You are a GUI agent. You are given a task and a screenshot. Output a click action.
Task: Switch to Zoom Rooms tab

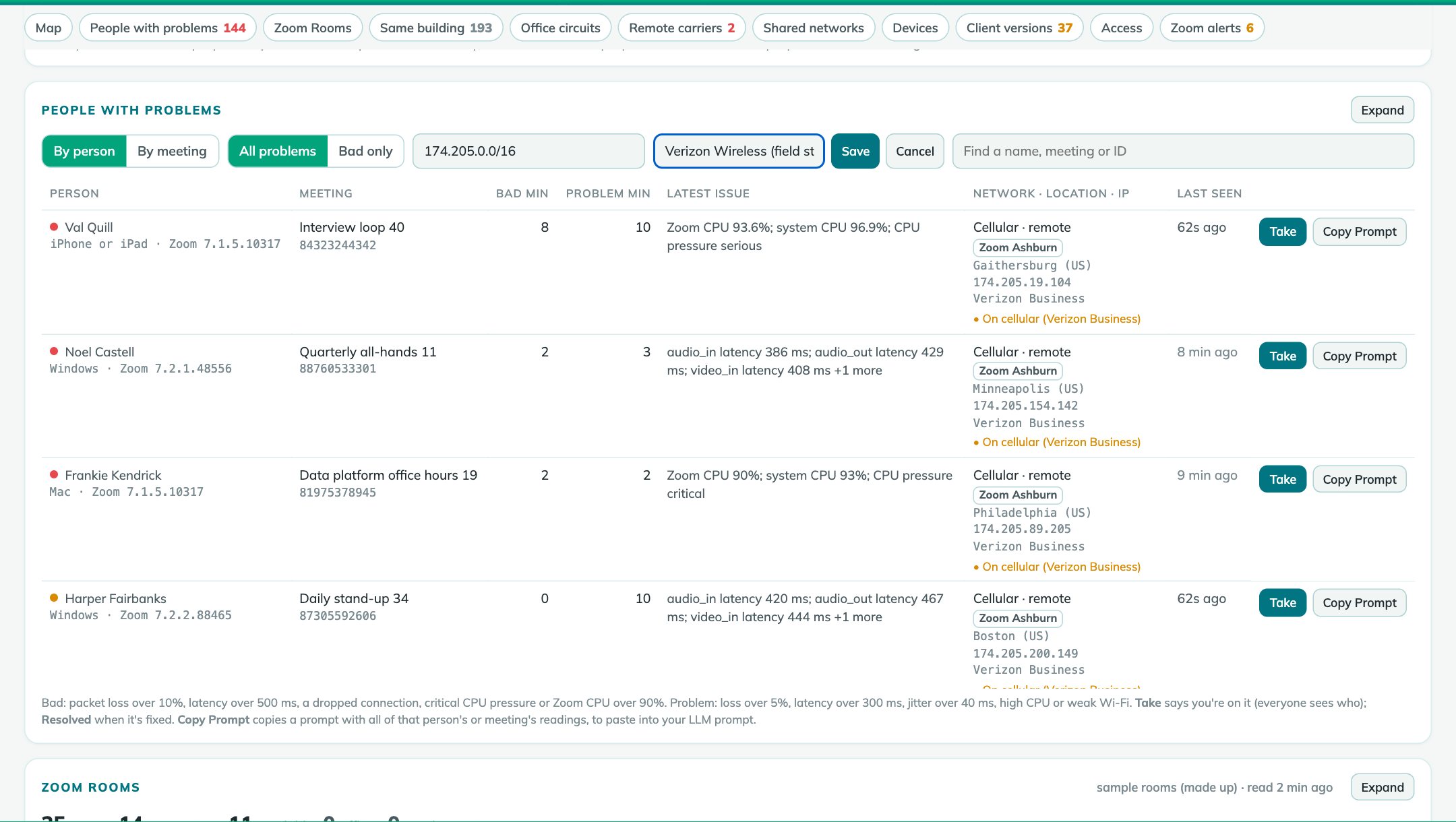[x=313, y=28]
